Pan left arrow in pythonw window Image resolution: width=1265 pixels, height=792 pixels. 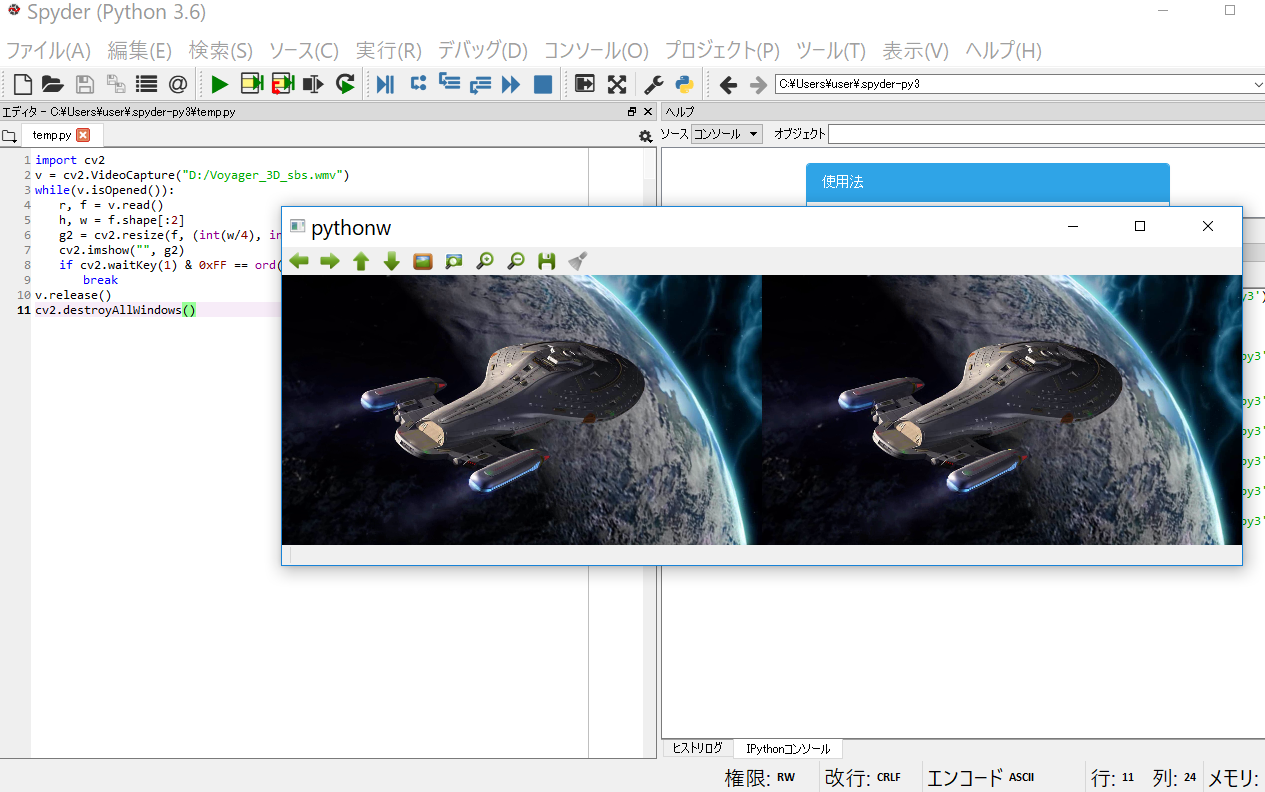click(299, 261)
